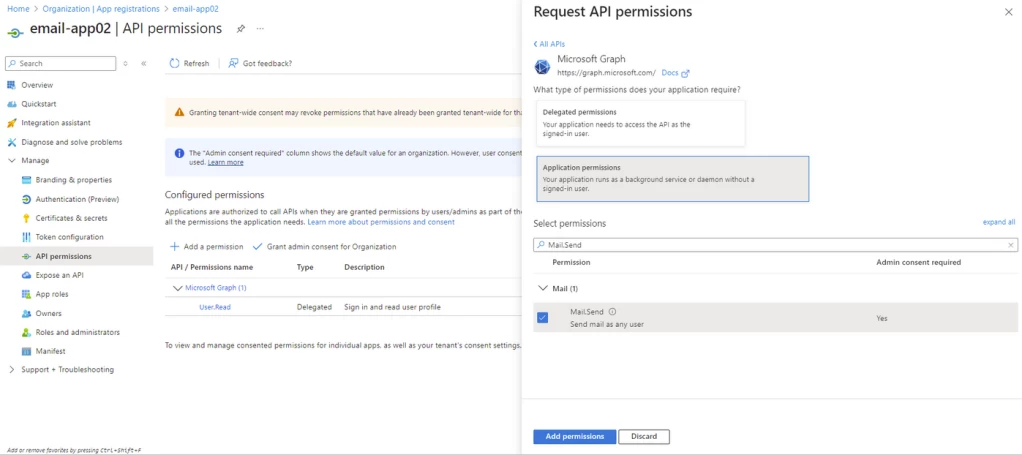
Task: Click the Discard button
Action: tap(644, 436)
